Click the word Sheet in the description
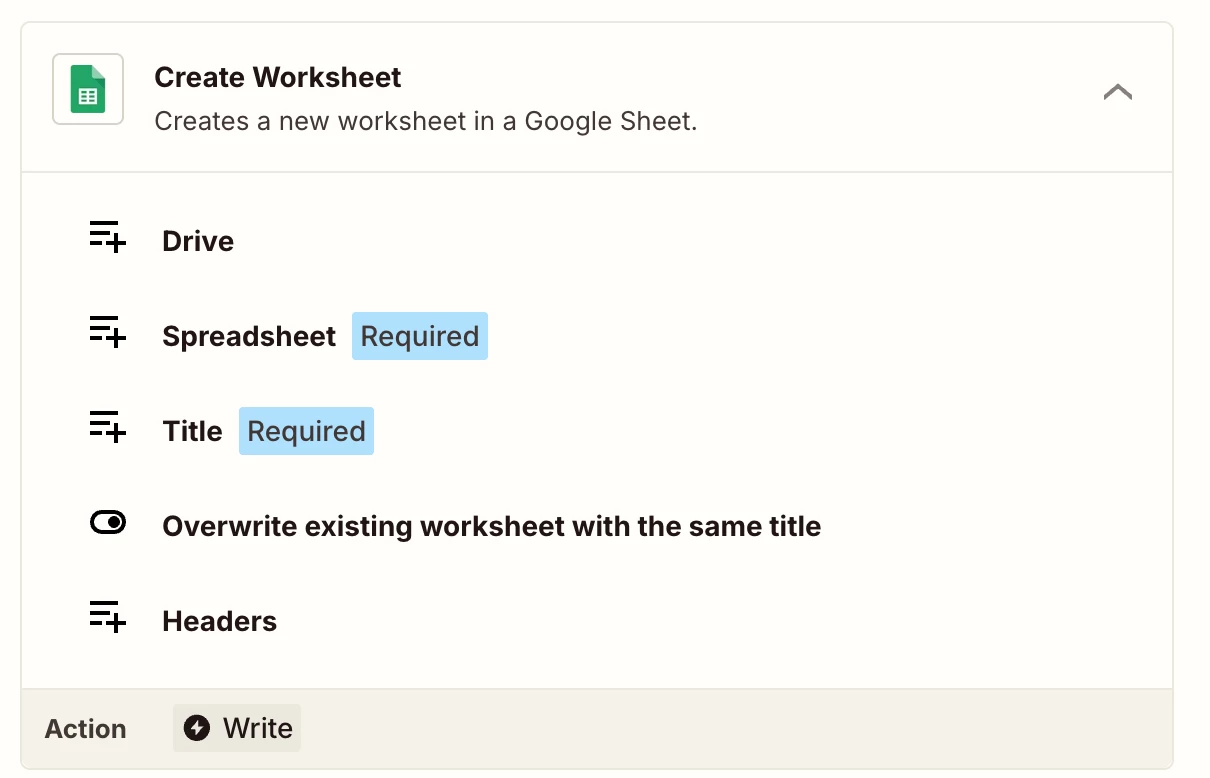Viewport: 1210px width, 778px height. click(657, 122)
